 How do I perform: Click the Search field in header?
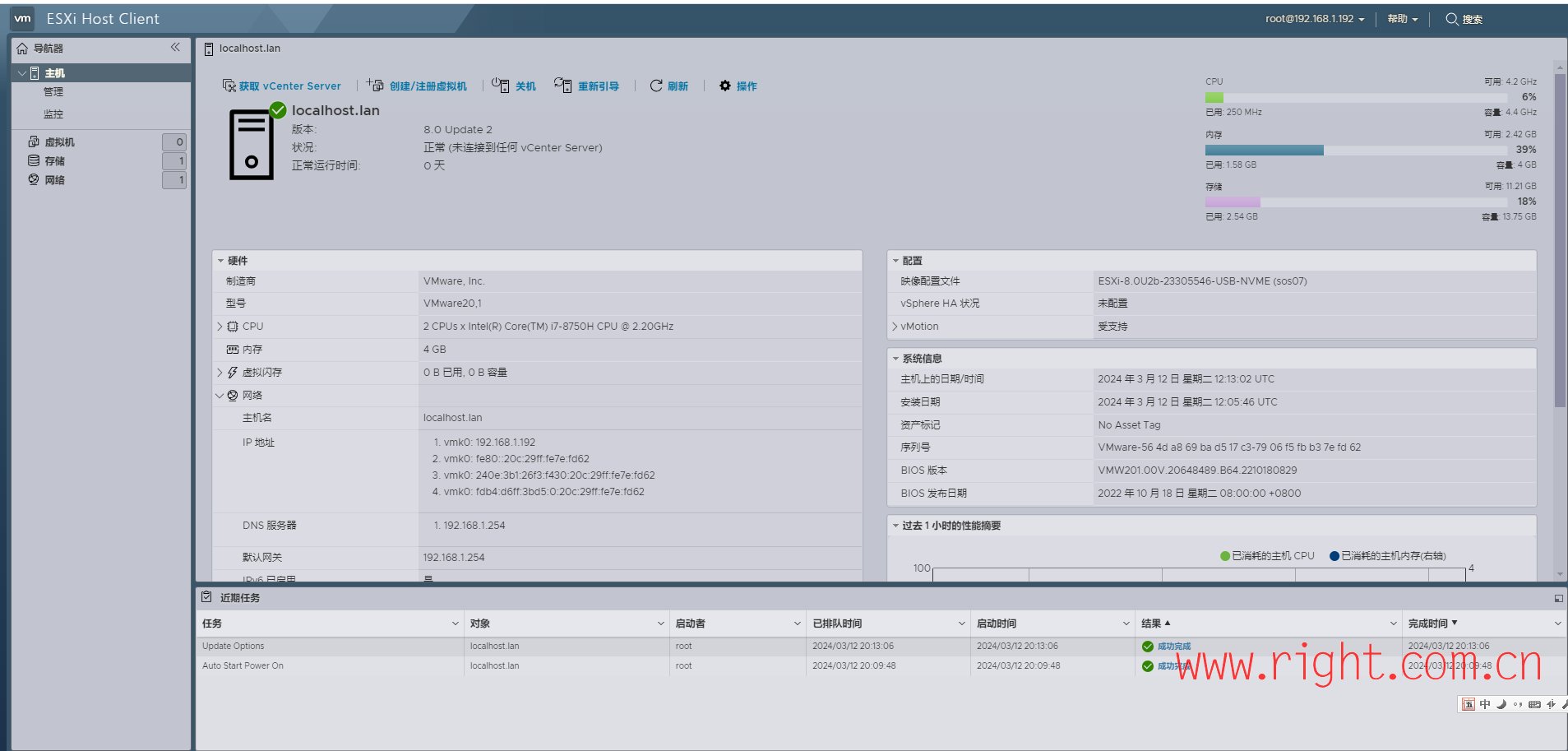tap(1464, 19)
